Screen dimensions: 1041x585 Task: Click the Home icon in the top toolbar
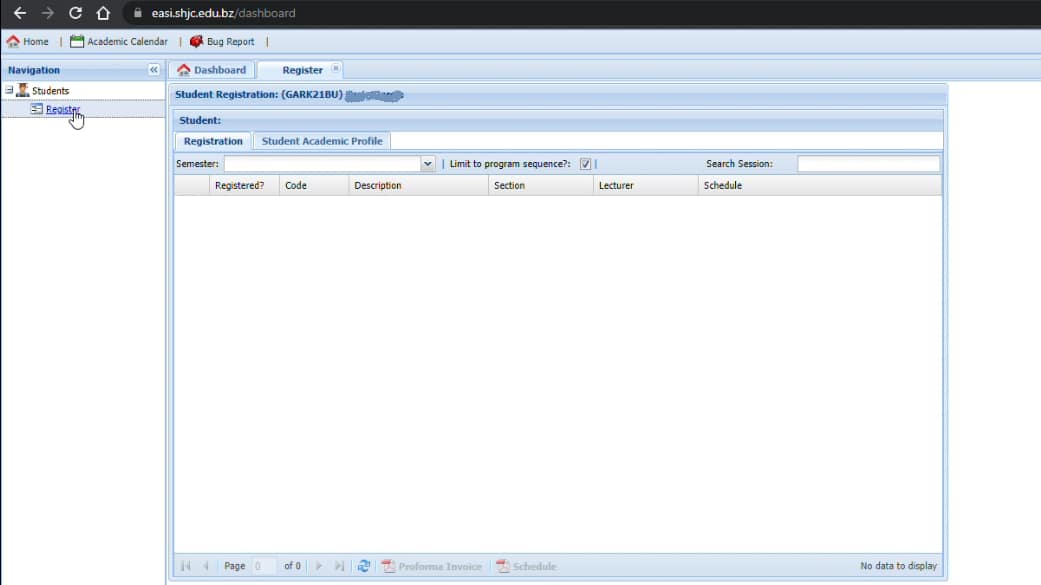(x=13, y=42)
